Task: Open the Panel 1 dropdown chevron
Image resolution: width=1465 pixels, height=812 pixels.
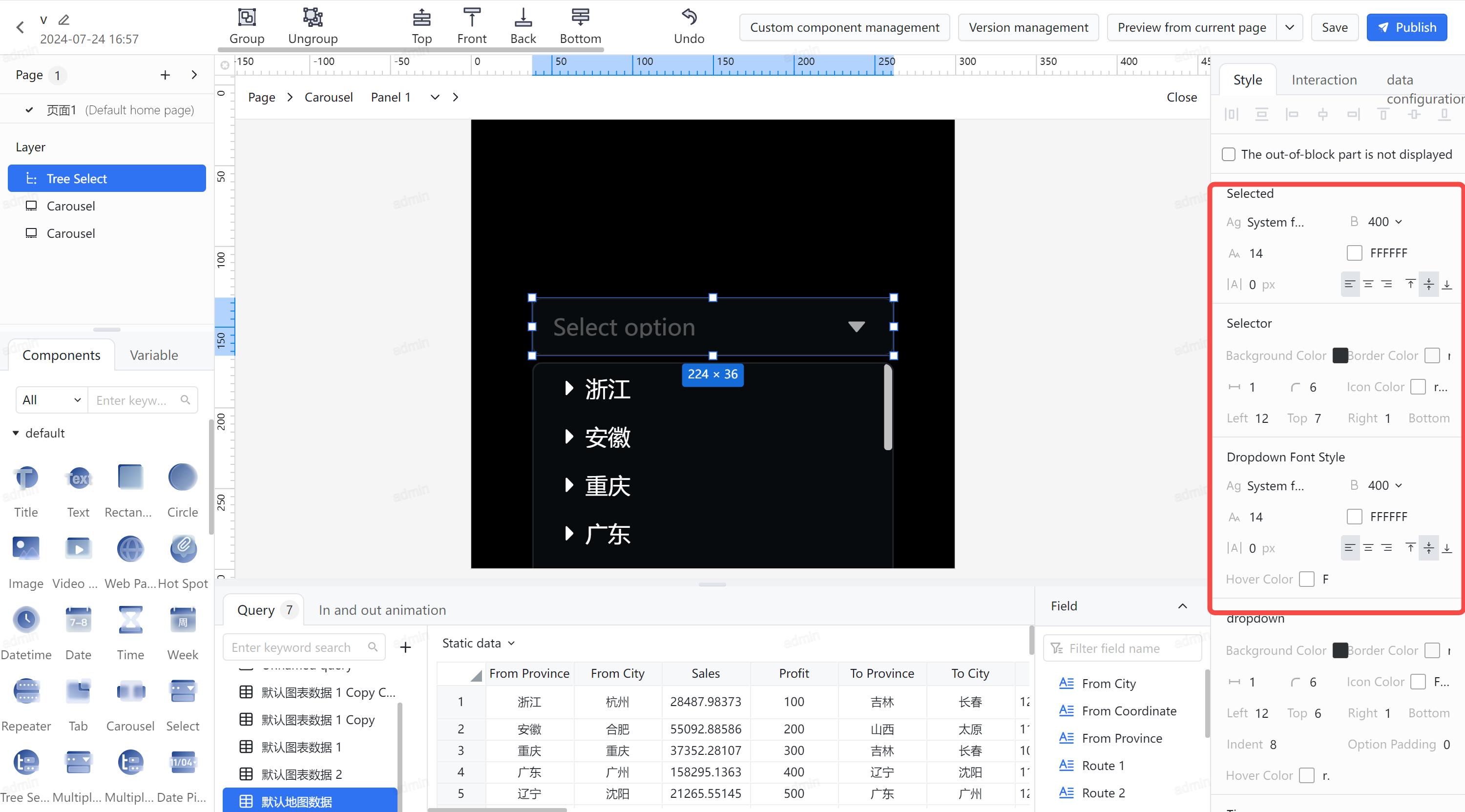Action: coord(435,97)
